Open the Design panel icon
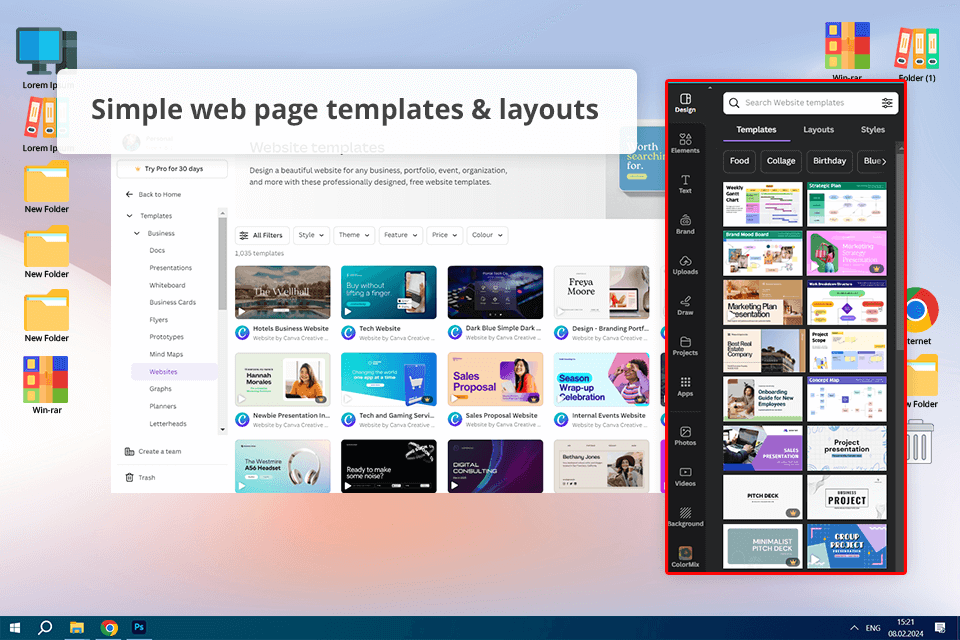The image size is (960, 640). tap(685, 102)
